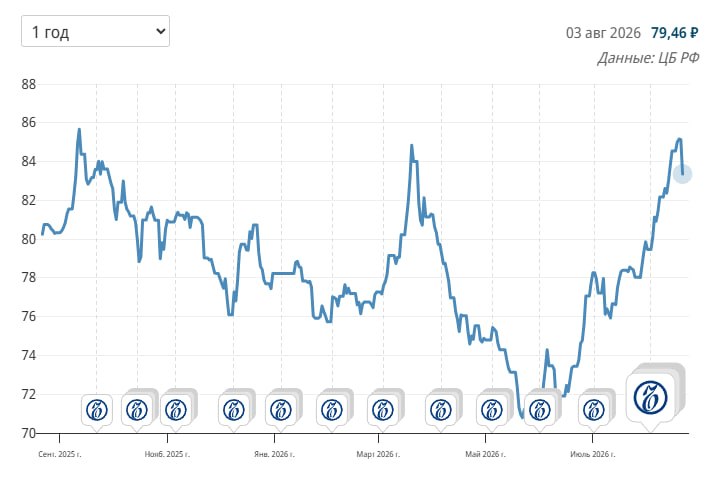Open the "1 год" period dropdown
Image resolution: width=707 pixels, height=480 pixels.
click(95, 31)
